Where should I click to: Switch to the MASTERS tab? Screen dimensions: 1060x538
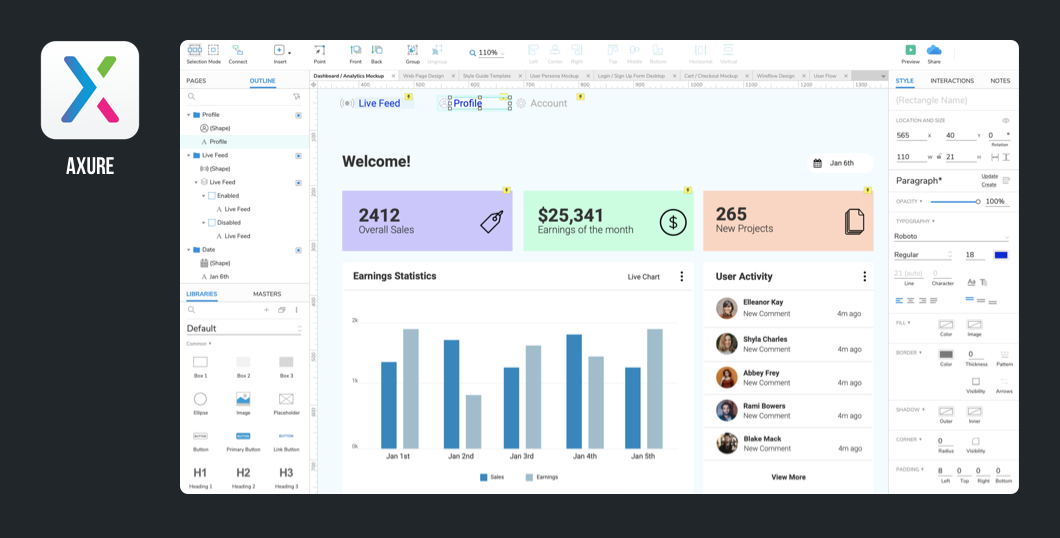pyautogui.click(x=267, y=294)
